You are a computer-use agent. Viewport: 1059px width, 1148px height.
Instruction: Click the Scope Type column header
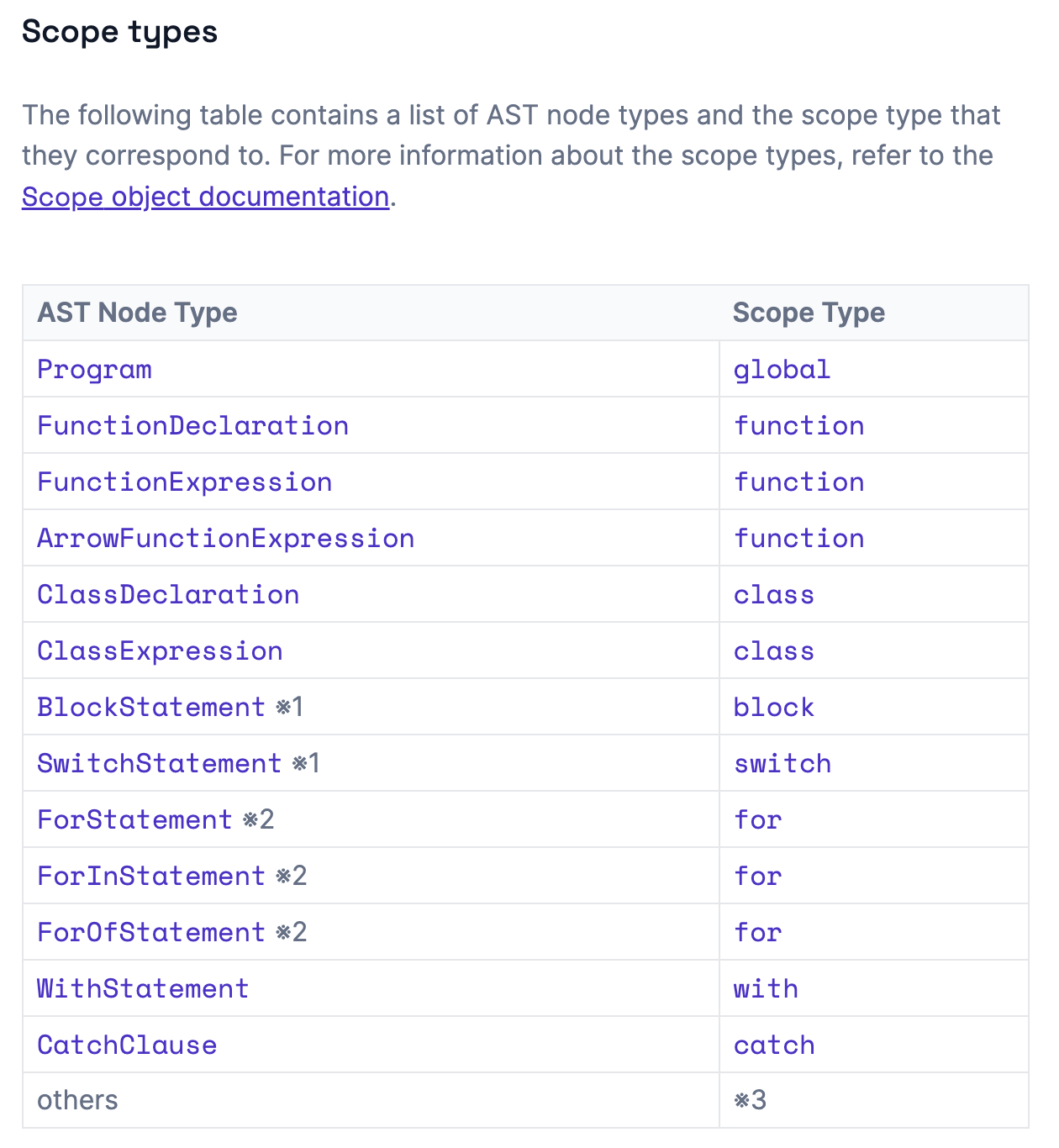point(809,313)
